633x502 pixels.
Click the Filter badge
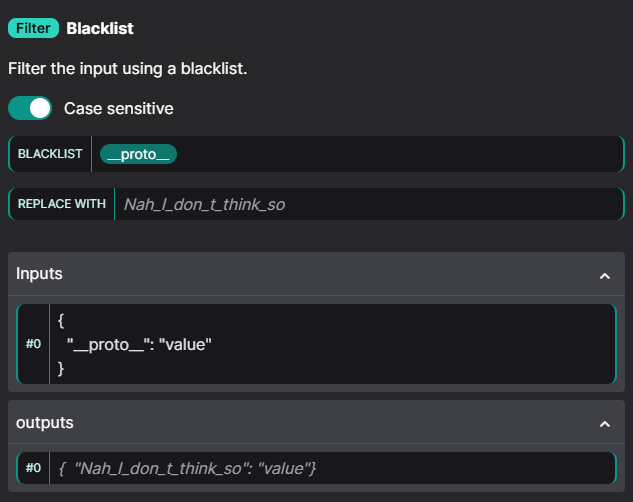pos(34,28)
